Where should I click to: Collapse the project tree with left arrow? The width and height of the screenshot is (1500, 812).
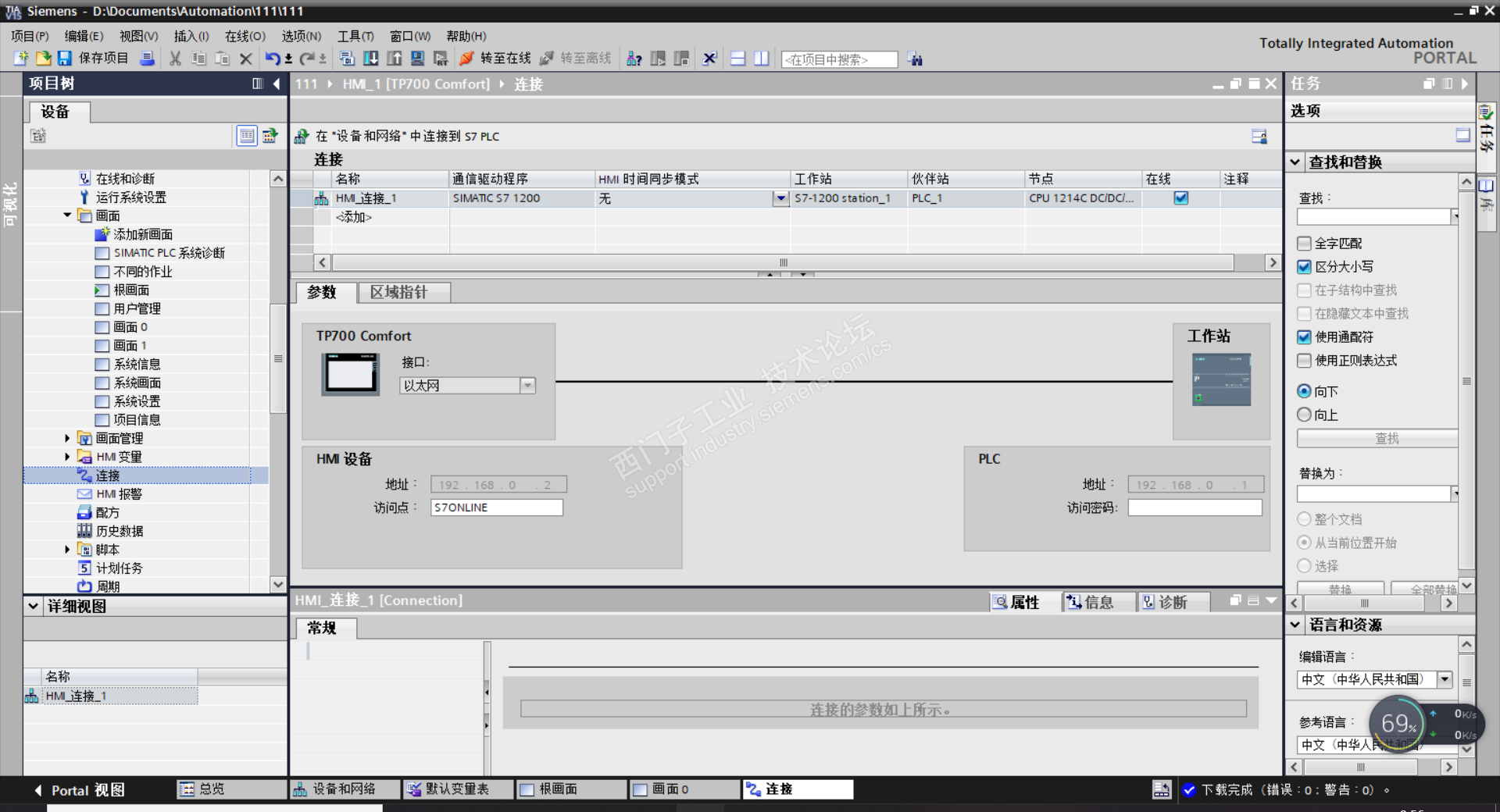pyautogui.click(x=277, y=84)
